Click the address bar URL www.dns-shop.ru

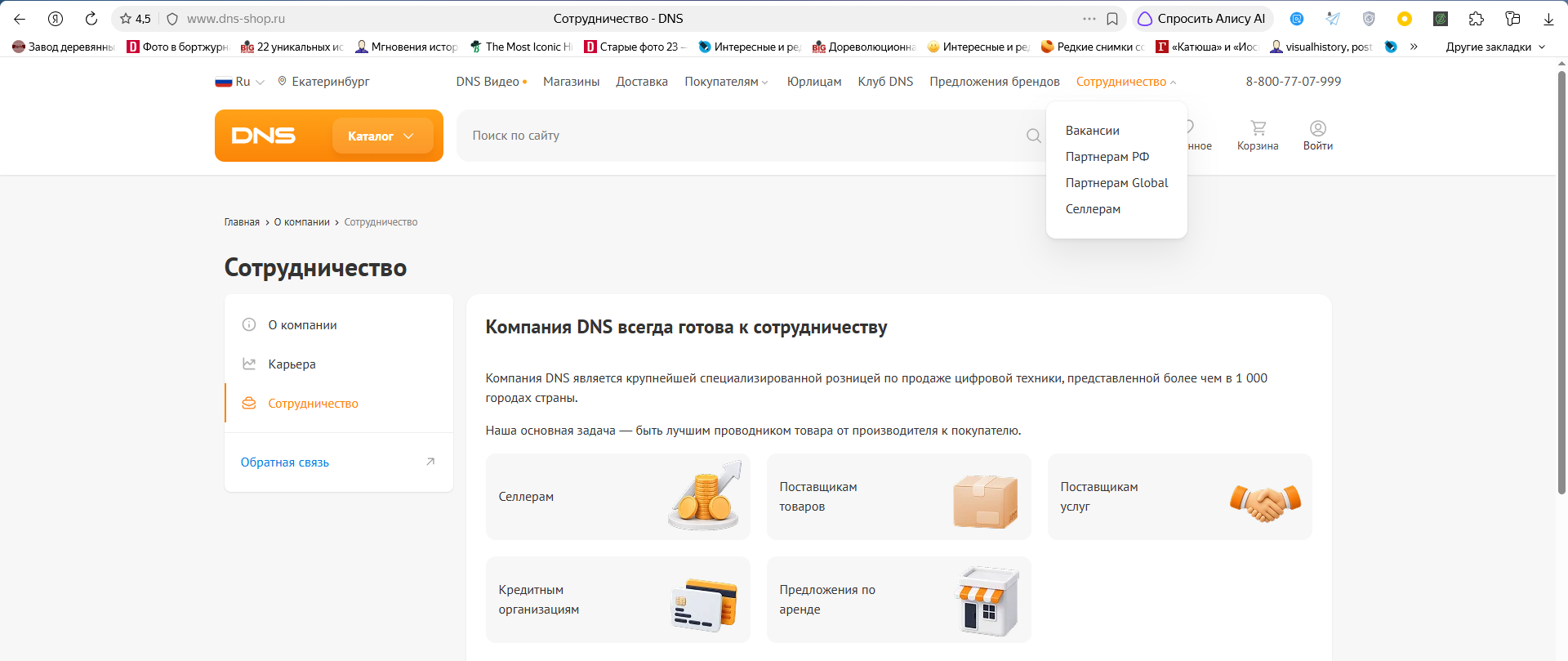click(x=235, y=19)
